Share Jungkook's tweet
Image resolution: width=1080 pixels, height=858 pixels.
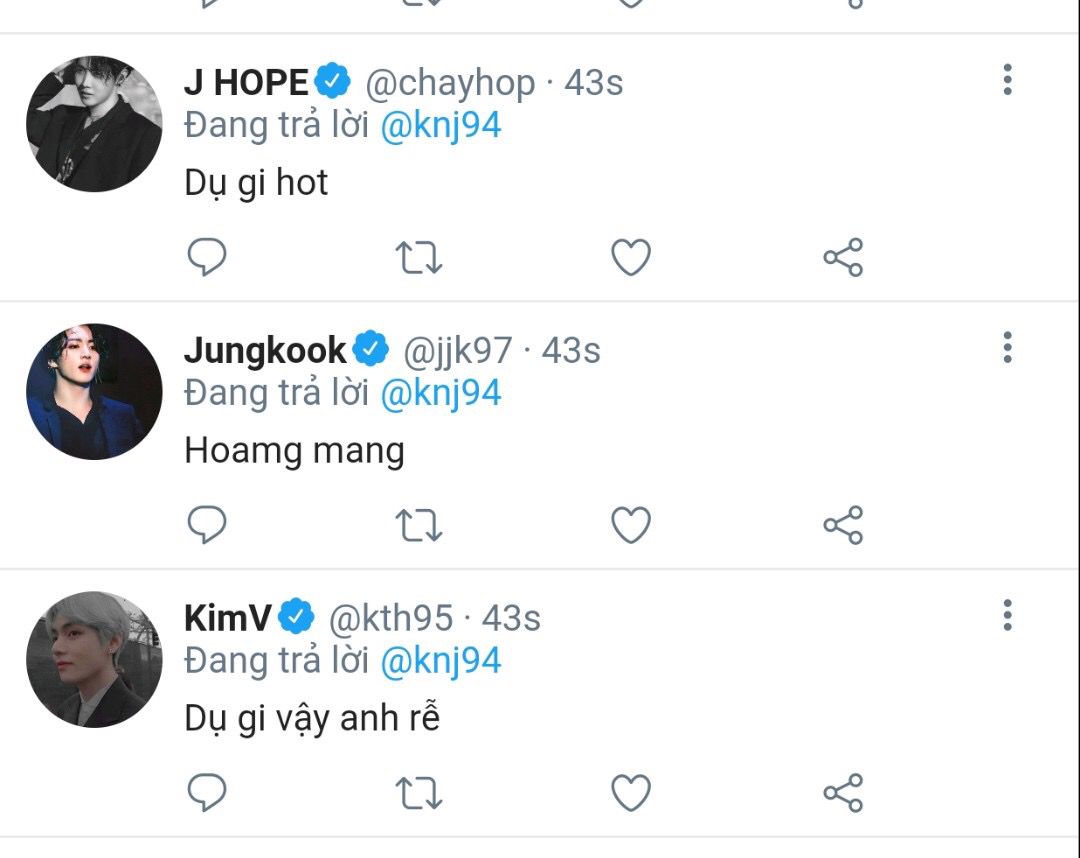(x=843, y=525)
